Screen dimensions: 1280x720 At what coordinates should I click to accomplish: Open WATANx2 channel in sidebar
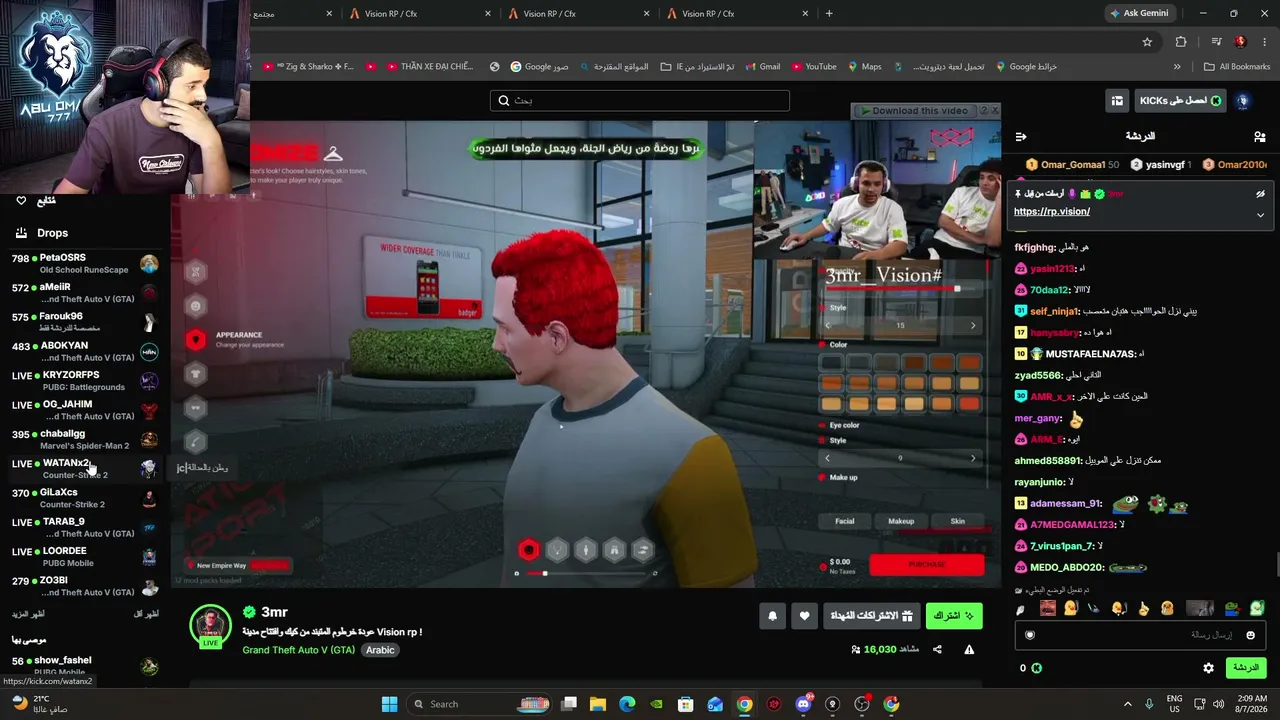(85, 469)
